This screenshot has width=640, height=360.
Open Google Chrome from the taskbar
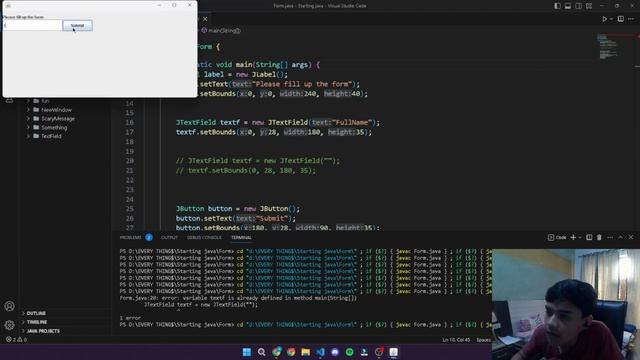tap(291, 352)
